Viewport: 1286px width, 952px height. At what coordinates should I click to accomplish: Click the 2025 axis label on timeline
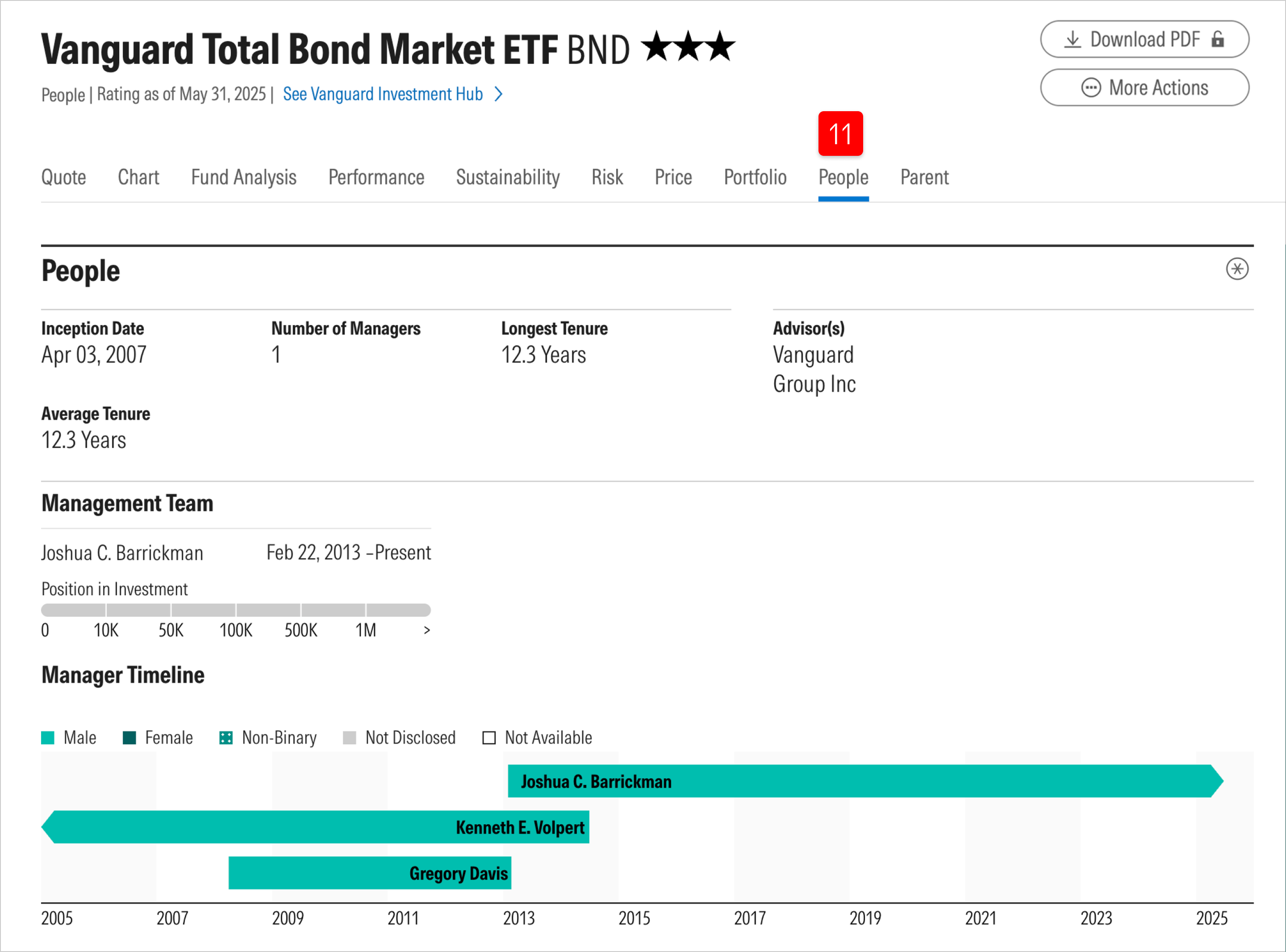pos(1212,918)
